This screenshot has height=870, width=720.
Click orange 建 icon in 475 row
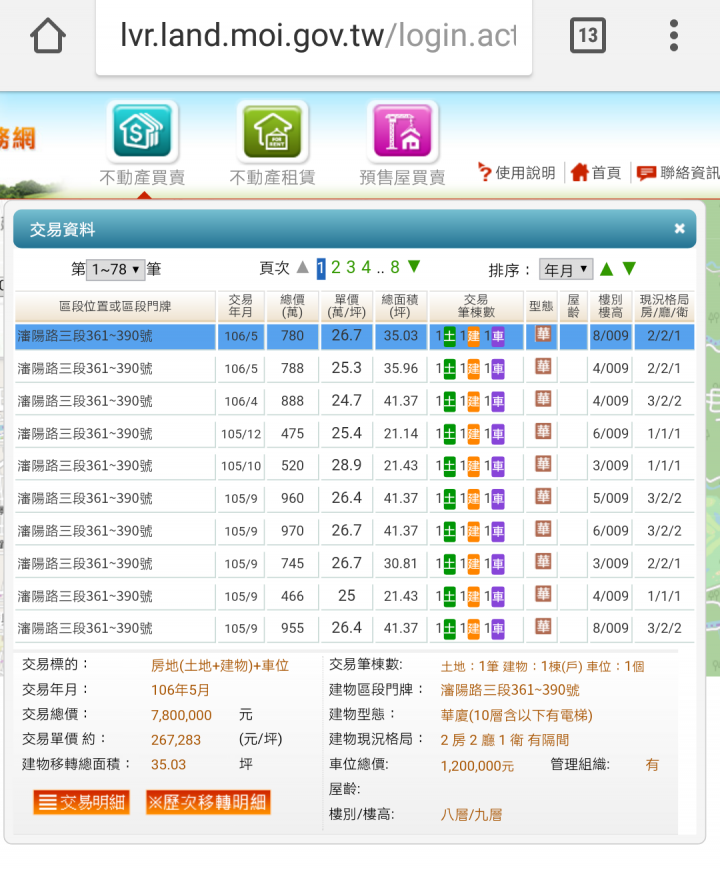474,433
